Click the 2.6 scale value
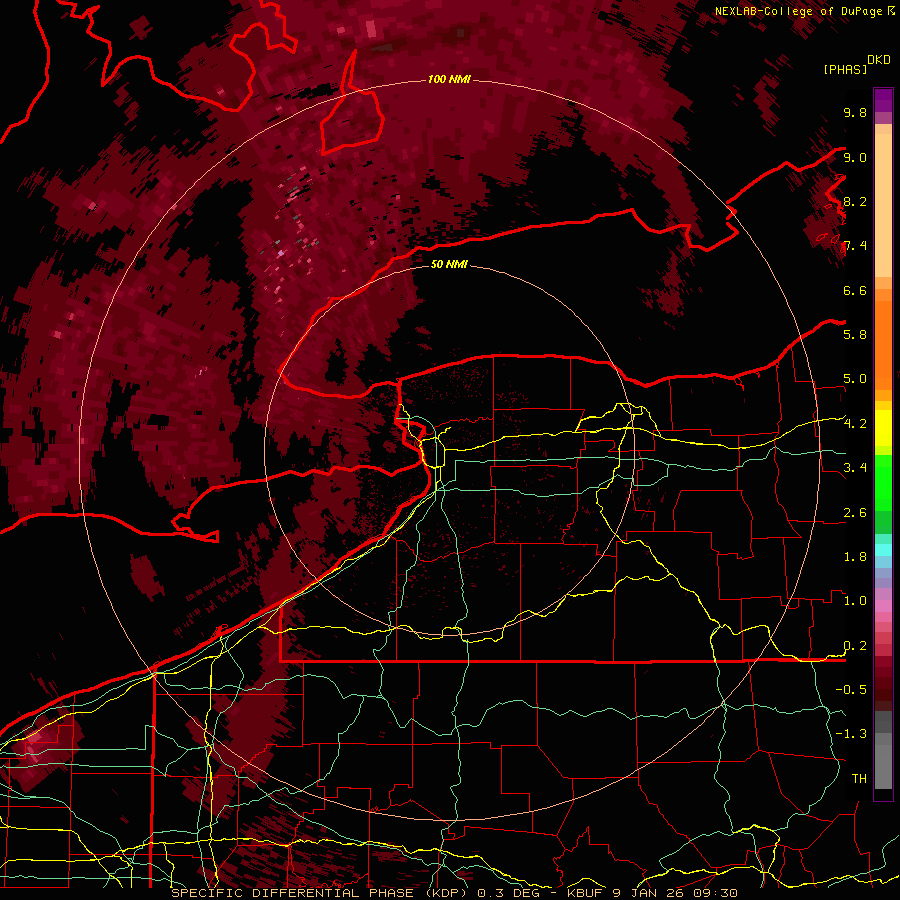This screenshot has height=900, width=900. click(x=855, y=513)
